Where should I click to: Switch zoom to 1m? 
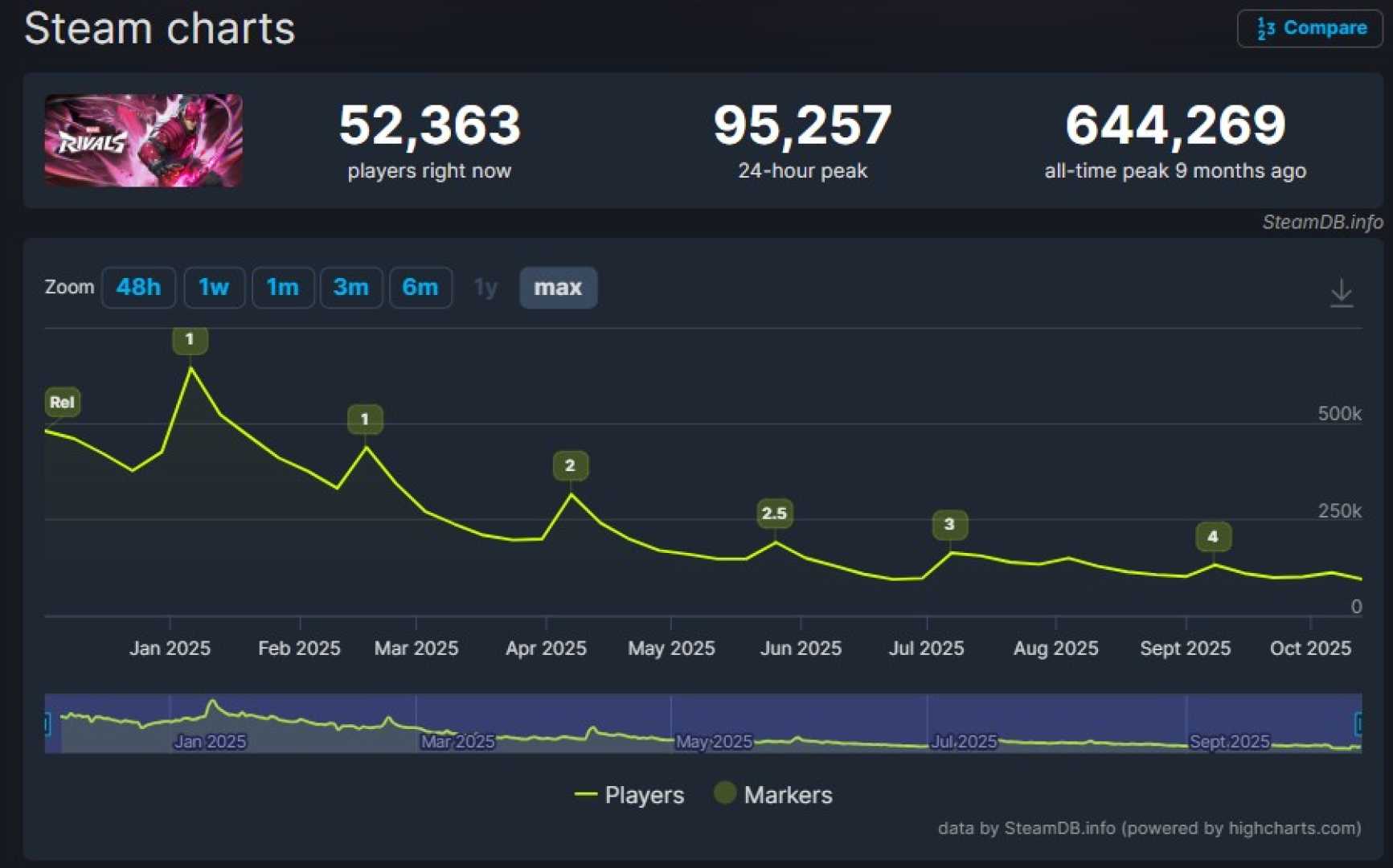(x=282, y=288)
